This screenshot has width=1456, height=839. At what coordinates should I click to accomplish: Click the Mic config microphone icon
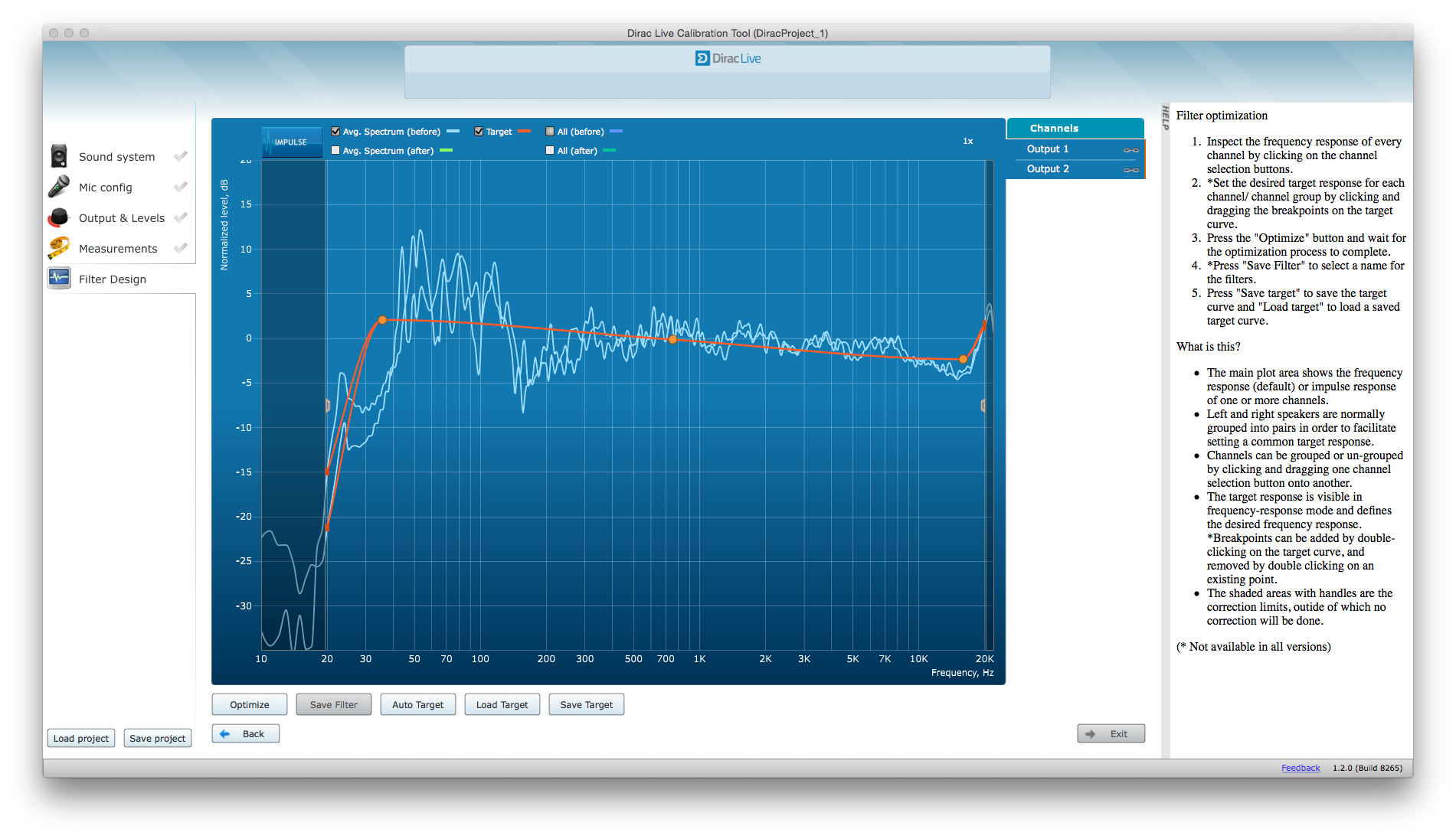coord(59,187)
